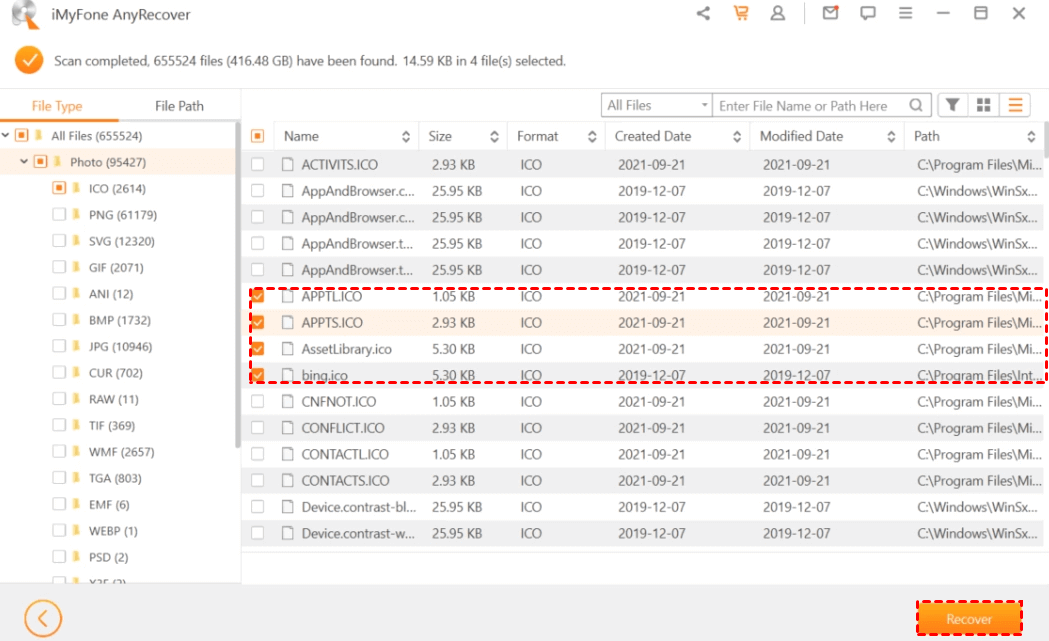Sort by Path column arrows
The width and height of the screenshot is (1049, 641).
[1031, 136]
